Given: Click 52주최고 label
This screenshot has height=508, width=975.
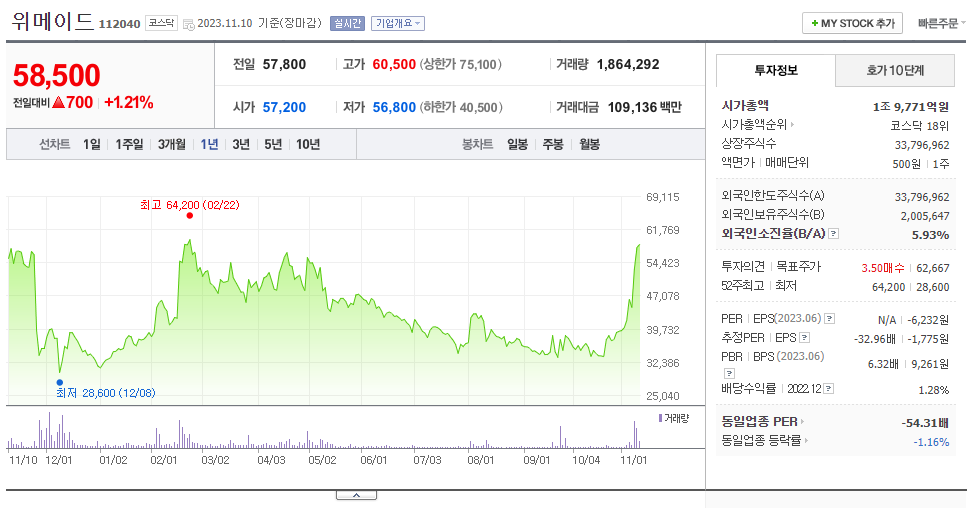Looking at the screenshot, I should [x=742, y=286].
